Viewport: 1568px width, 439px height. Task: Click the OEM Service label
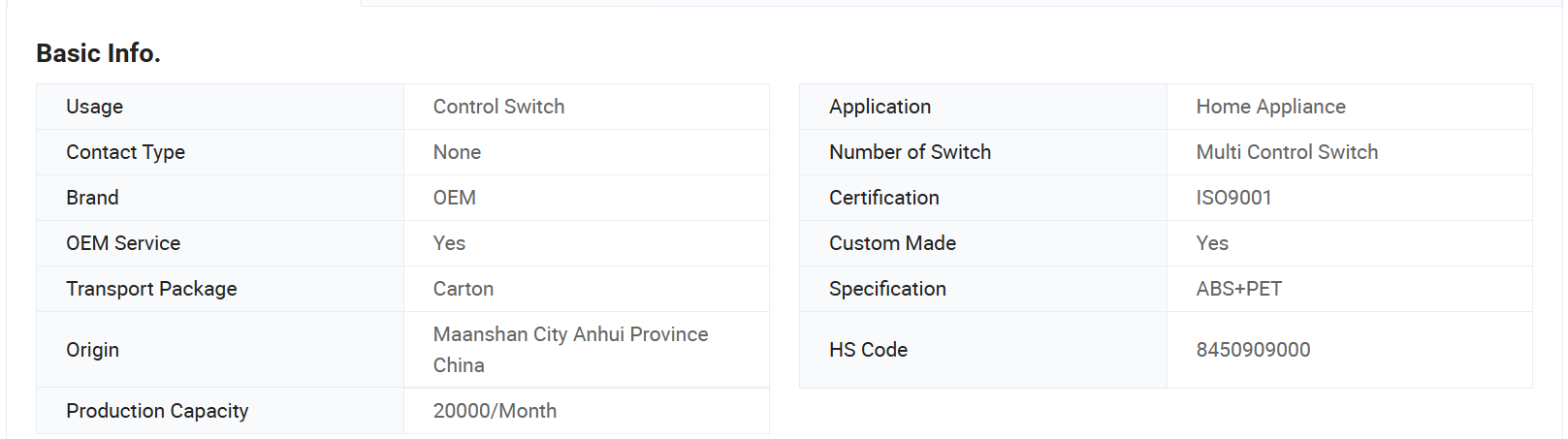pyautogui.click(x=123, y=243)
